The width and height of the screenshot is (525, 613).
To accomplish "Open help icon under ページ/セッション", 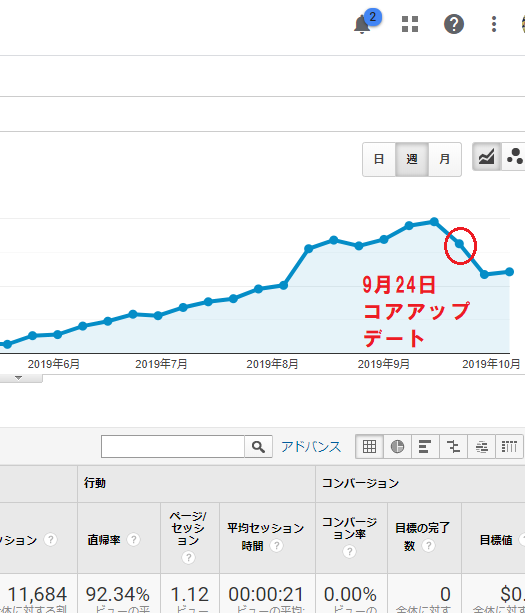I will click(188, 557).
